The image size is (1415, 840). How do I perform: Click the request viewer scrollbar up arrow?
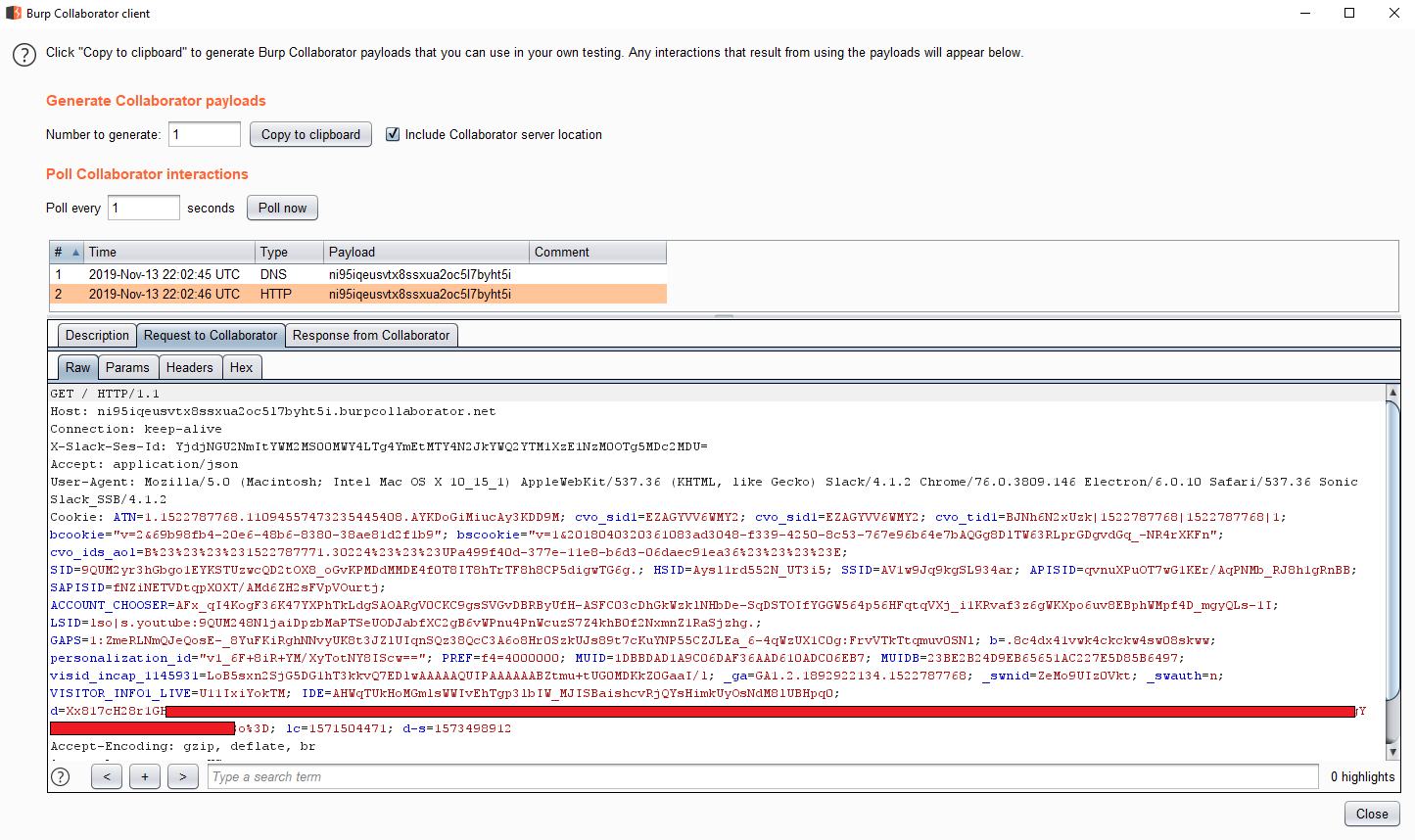[x=1393, y=392]
